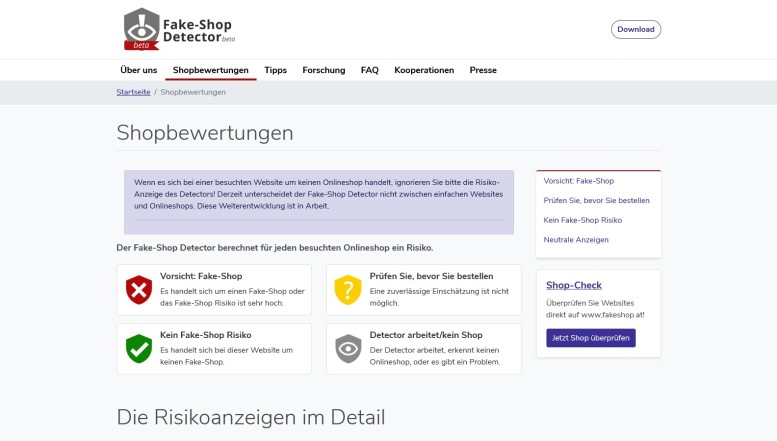Open the Shop-Check heading link
777x441 pixels.
[574, 285]
